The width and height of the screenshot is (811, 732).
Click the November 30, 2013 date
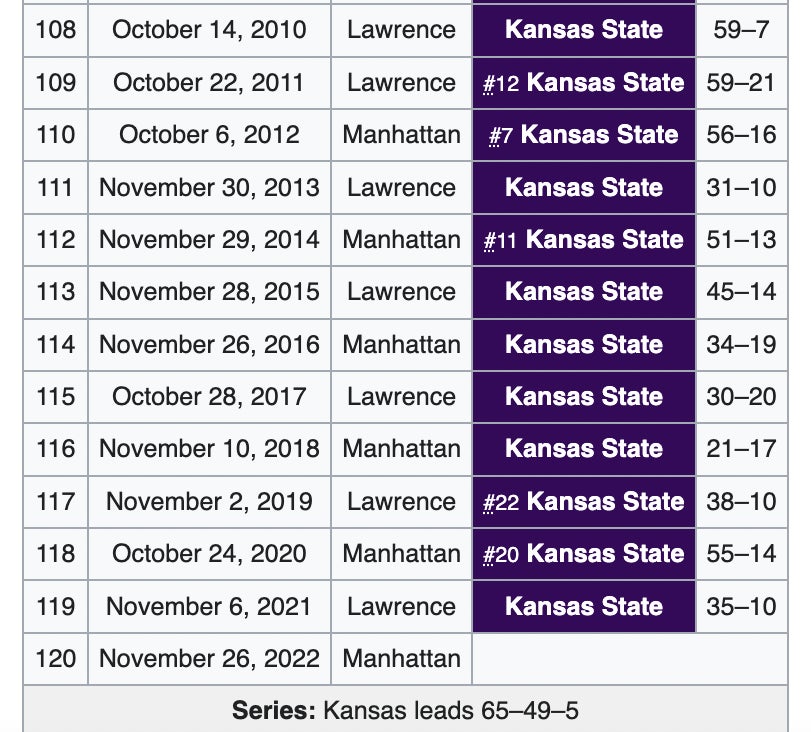tap(209, 187)
